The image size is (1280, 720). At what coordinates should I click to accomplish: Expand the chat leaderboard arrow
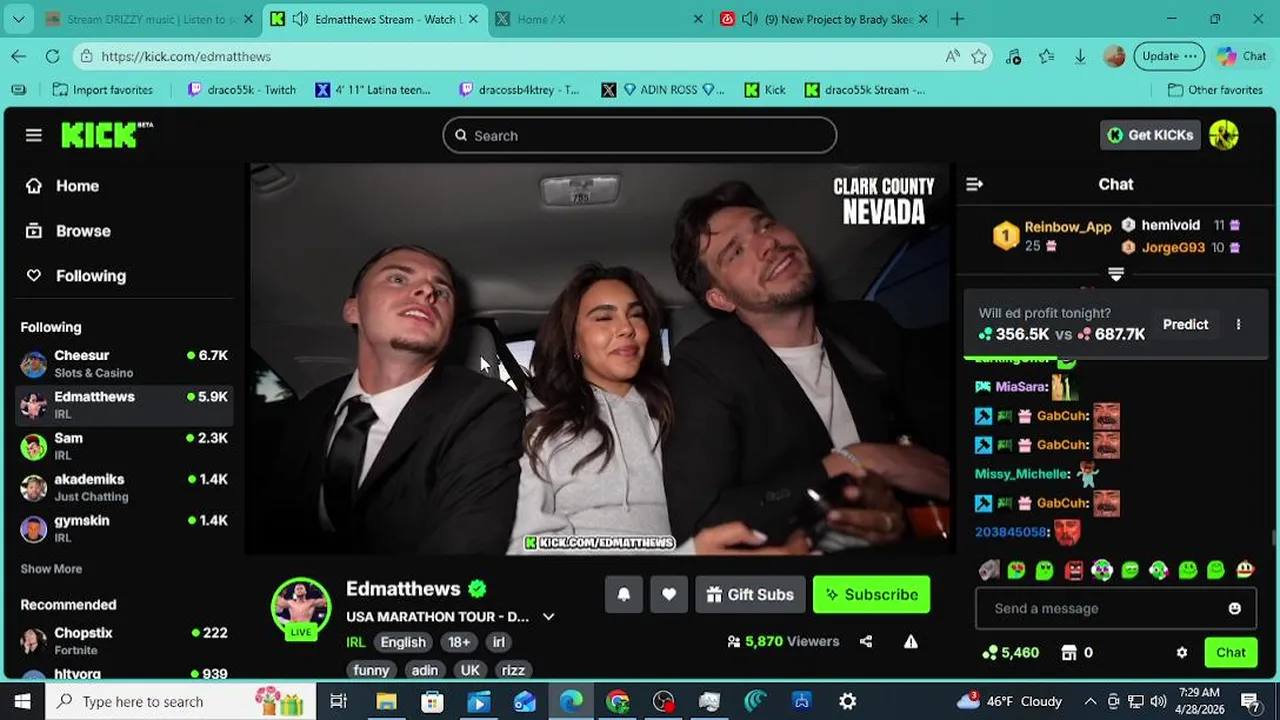click(1116, 273)
